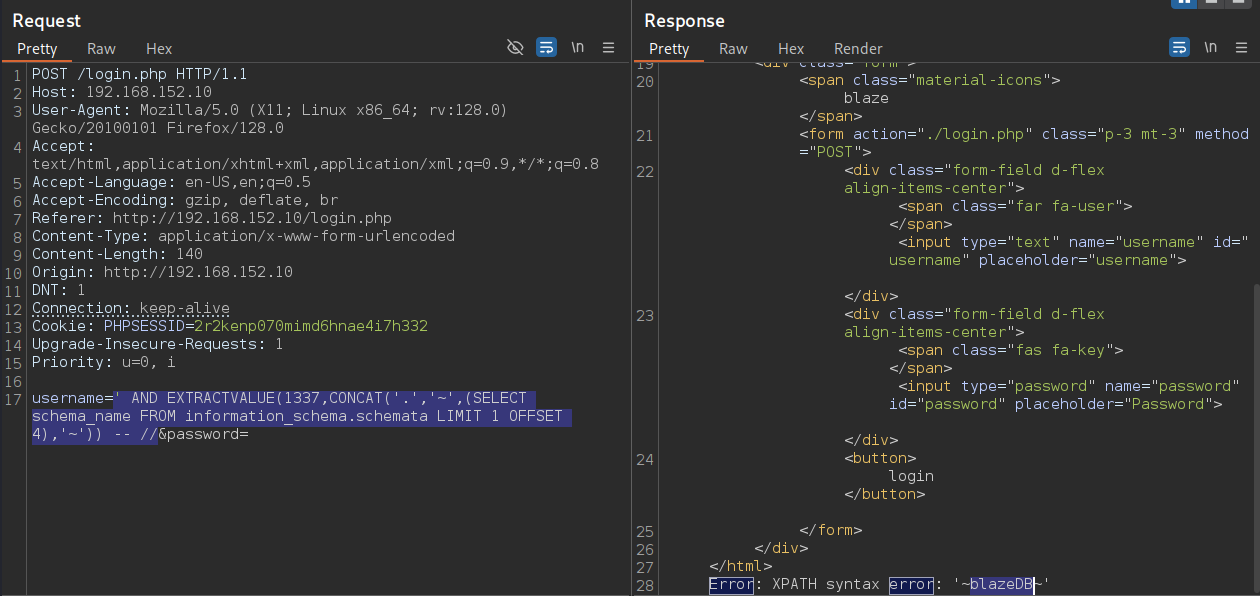Open the Response Render tab
This screenshot has width=1260, height=596.
tap(858, 48)
